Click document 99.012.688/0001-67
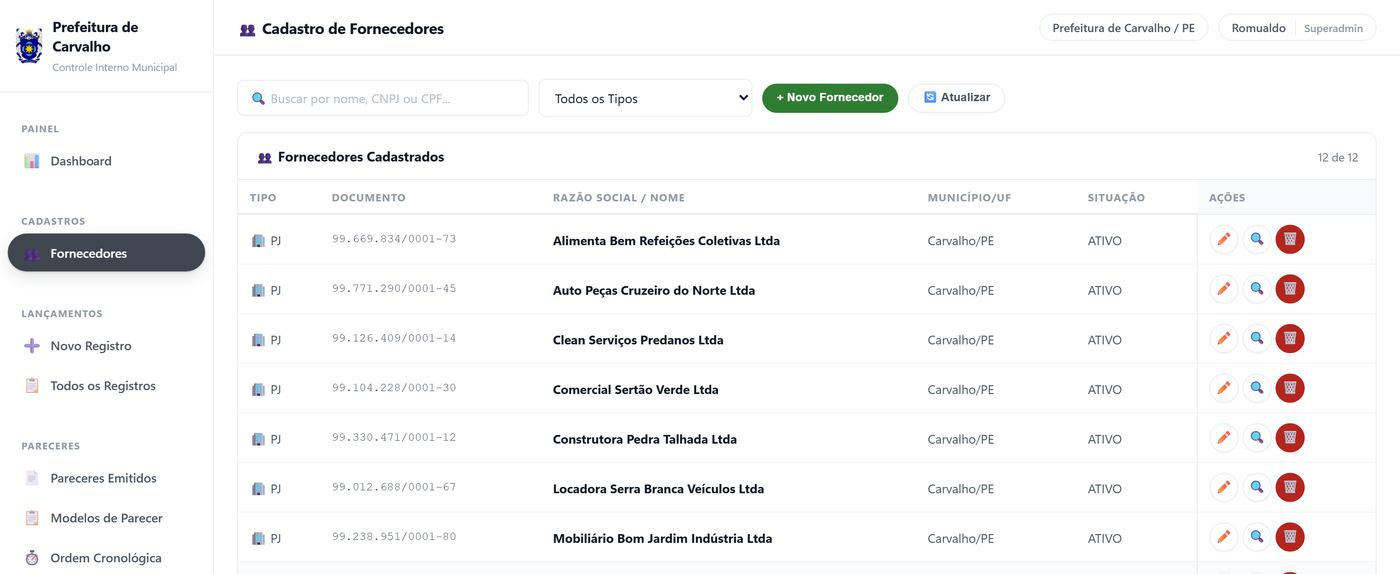 pyautogui.click(x=394, y=487)
